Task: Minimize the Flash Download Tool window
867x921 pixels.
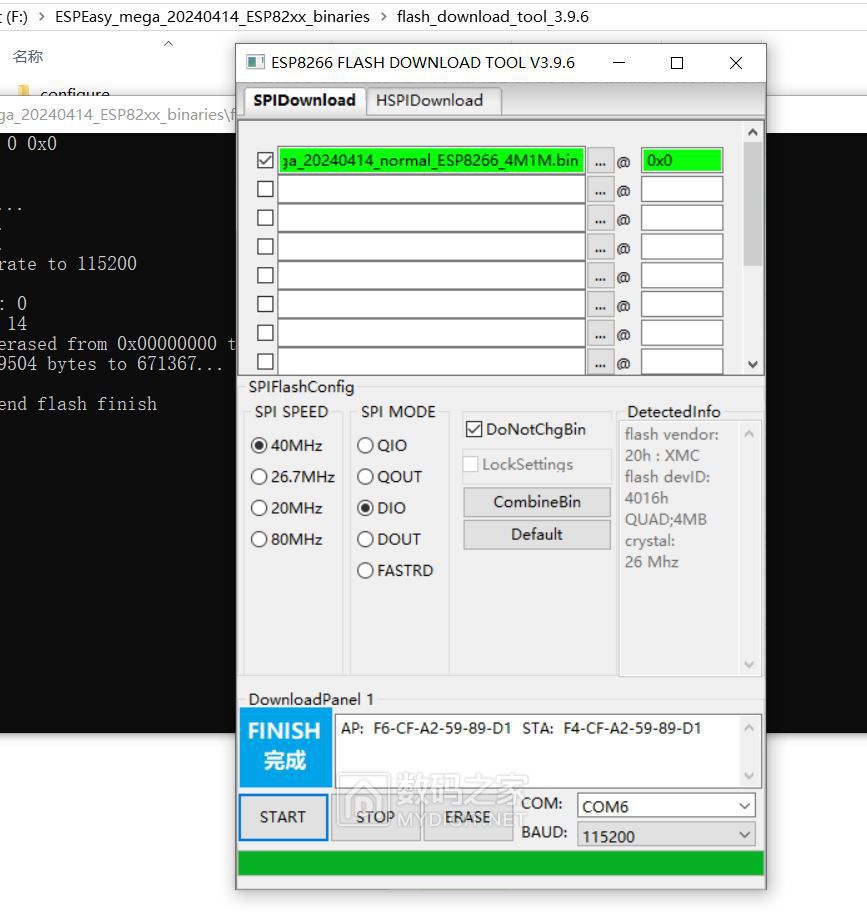Action: pyautogui.click(x=618, y=63)
